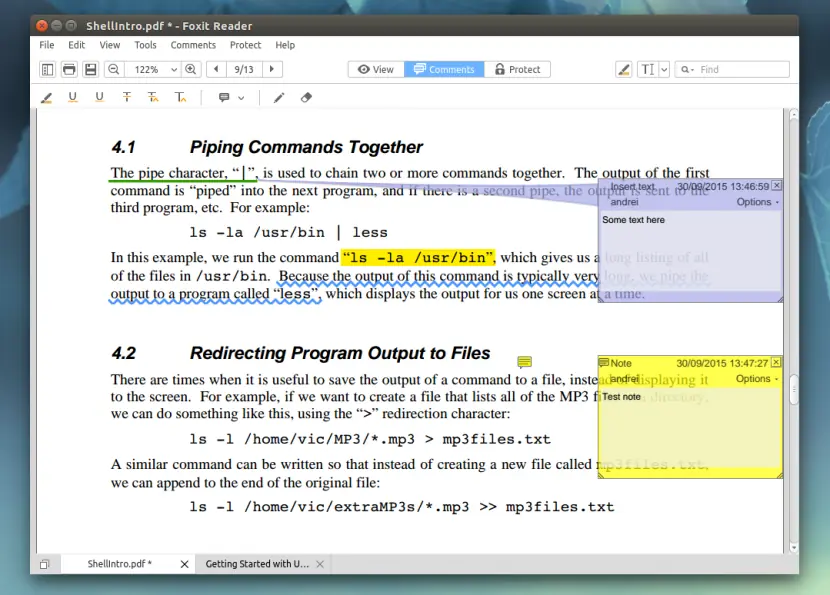
Task: Click the vertical scrollbar handle
Action: click(793, 390)
